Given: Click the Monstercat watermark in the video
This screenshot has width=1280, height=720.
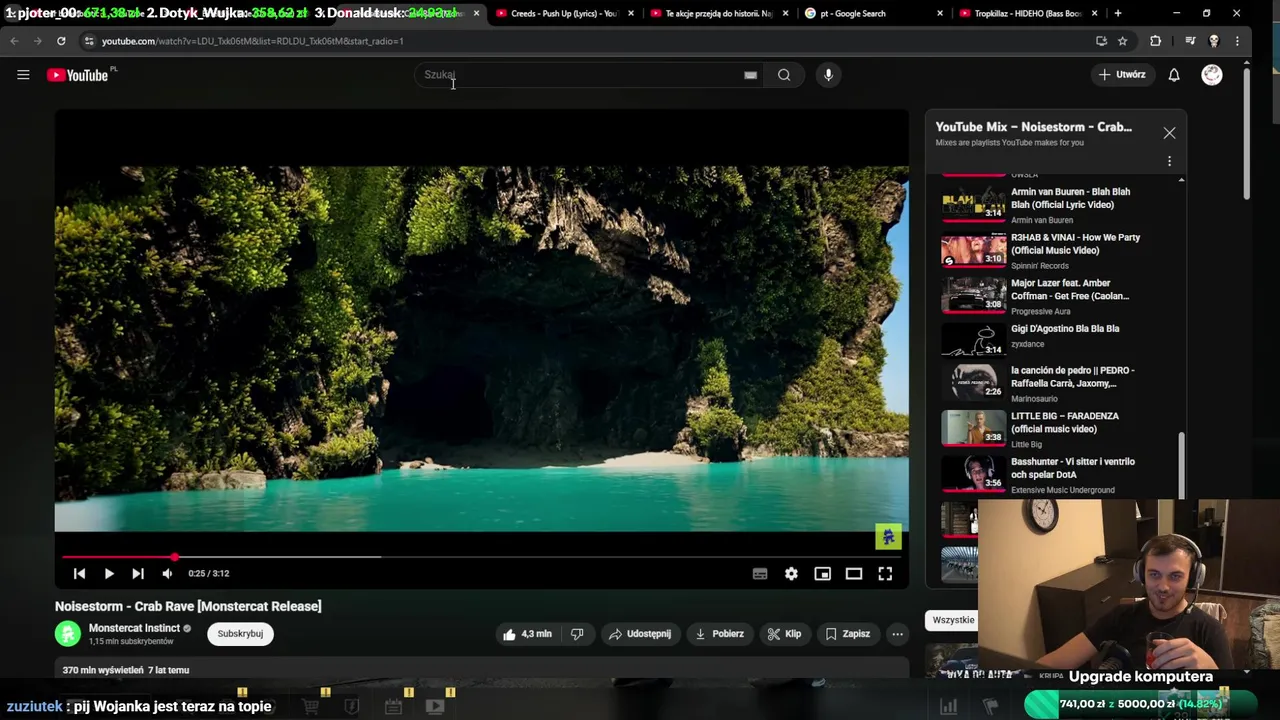Looking at the screenshot, I should (888, 537).
